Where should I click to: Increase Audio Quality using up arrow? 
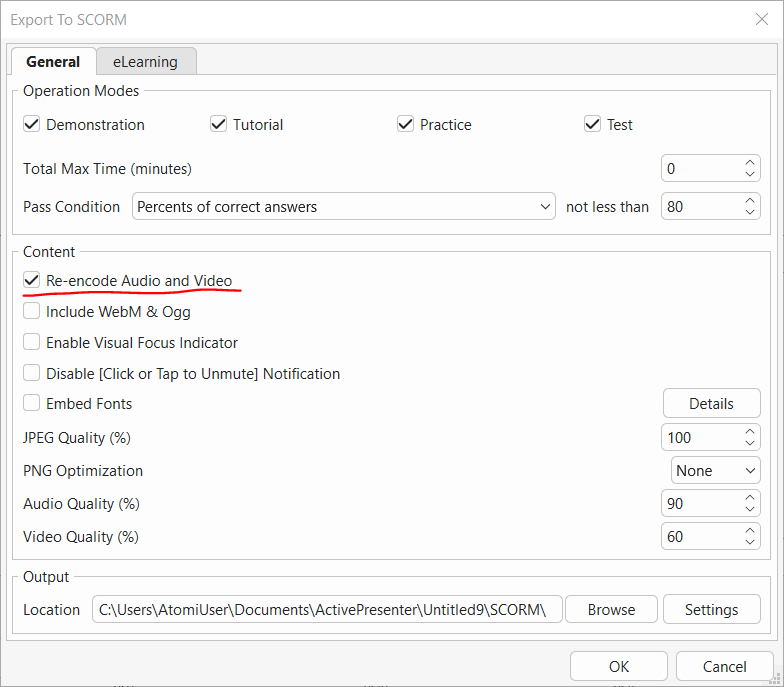pos(750,498)
